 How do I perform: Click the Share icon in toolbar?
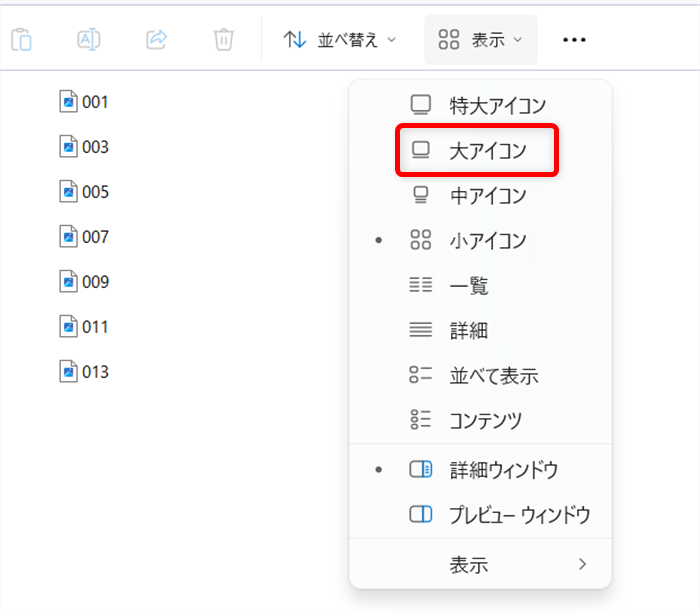157,40
